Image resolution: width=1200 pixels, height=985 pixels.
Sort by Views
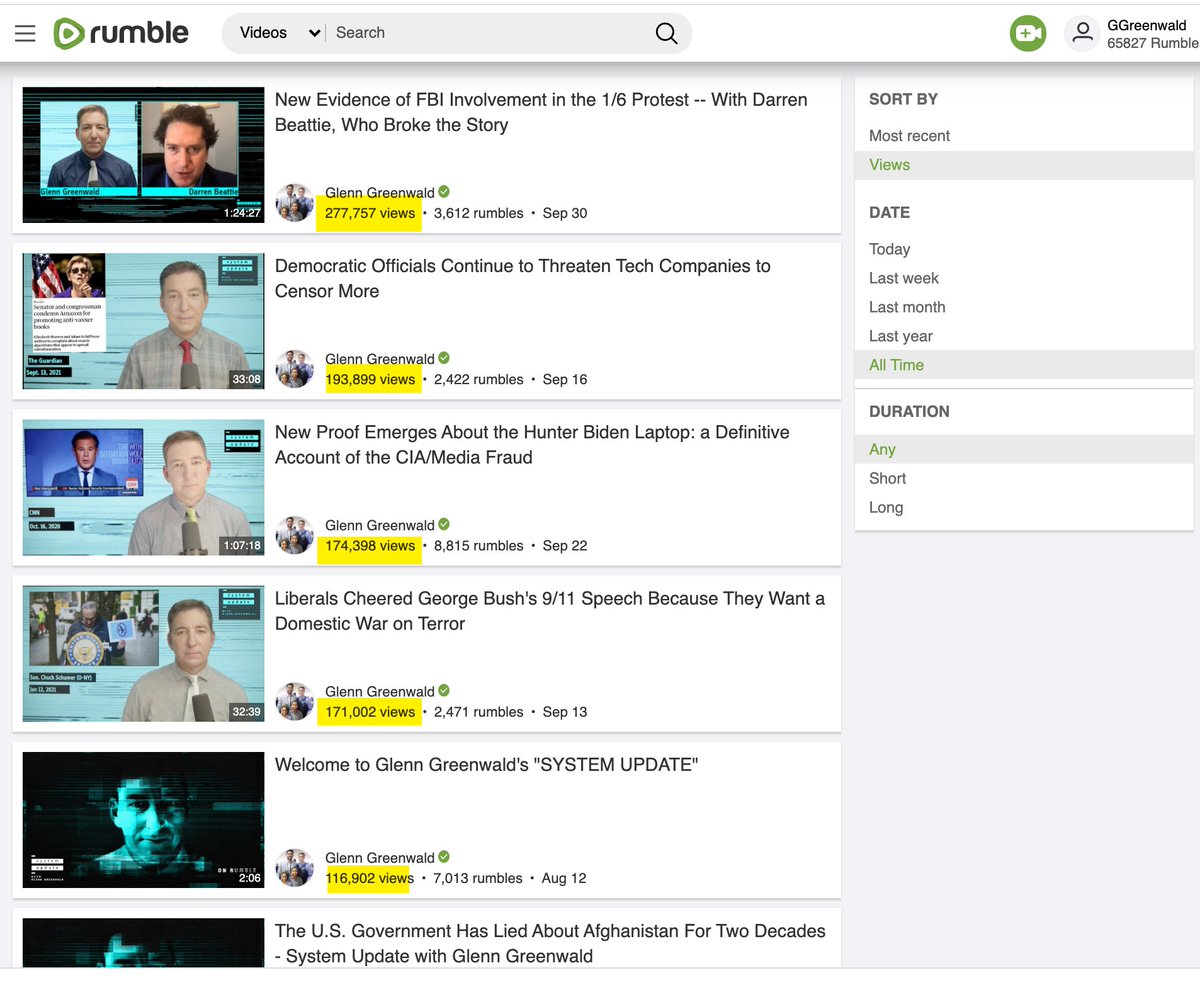[x=889, y=165]
